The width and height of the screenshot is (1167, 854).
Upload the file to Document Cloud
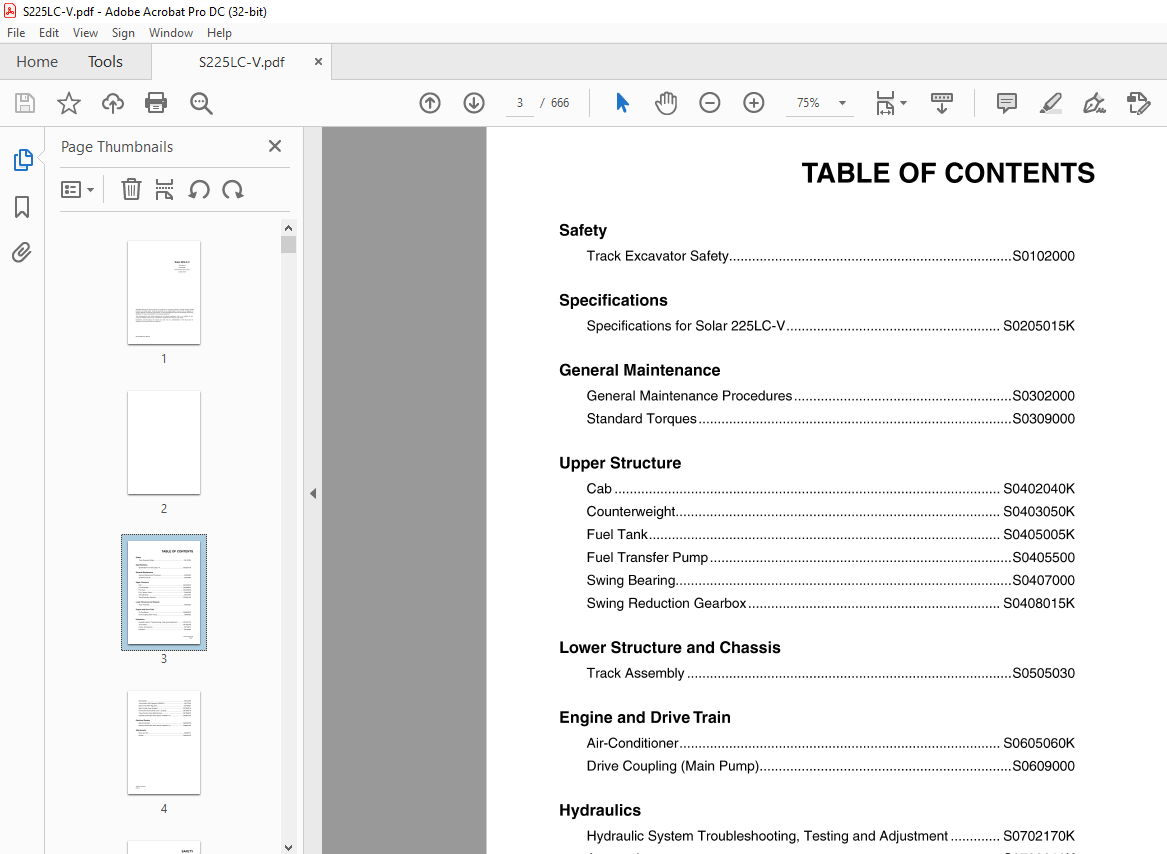pos(112,103)
